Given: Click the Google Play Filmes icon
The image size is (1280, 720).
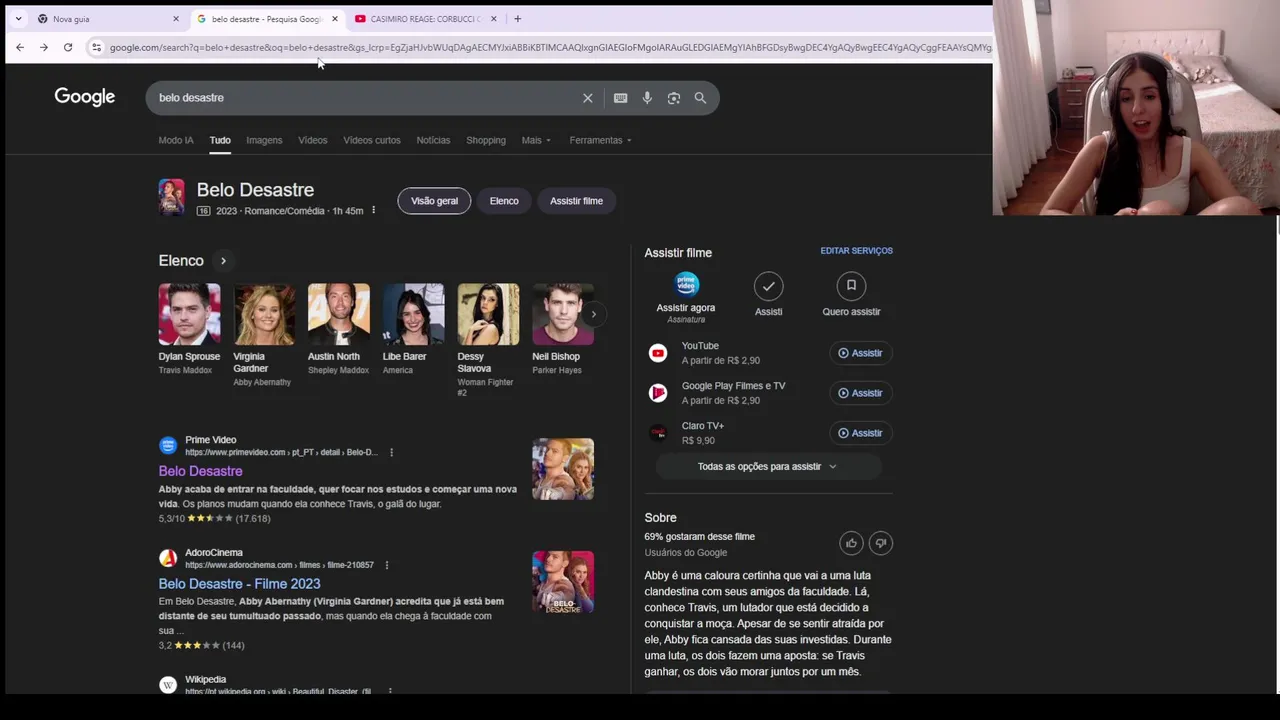Looking at the screenshot, I should coord(658,393).
